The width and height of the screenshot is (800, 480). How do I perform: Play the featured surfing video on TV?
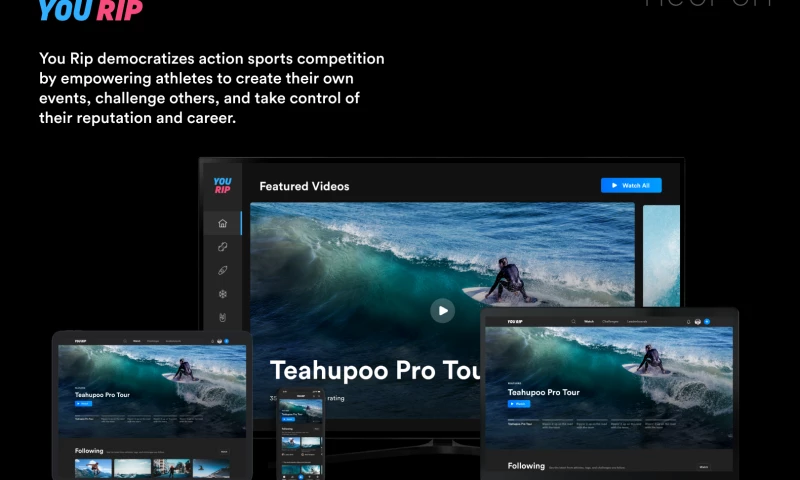click(x=442, y=310)
